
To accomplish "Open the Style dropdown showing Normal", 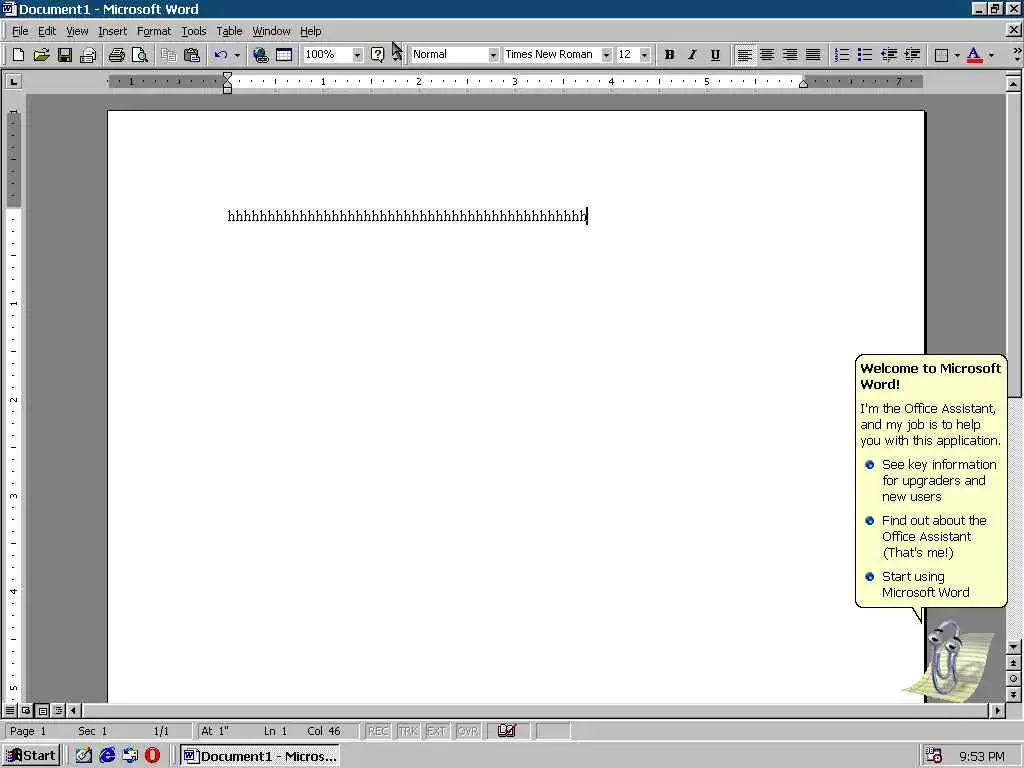I will pos(493,55).
